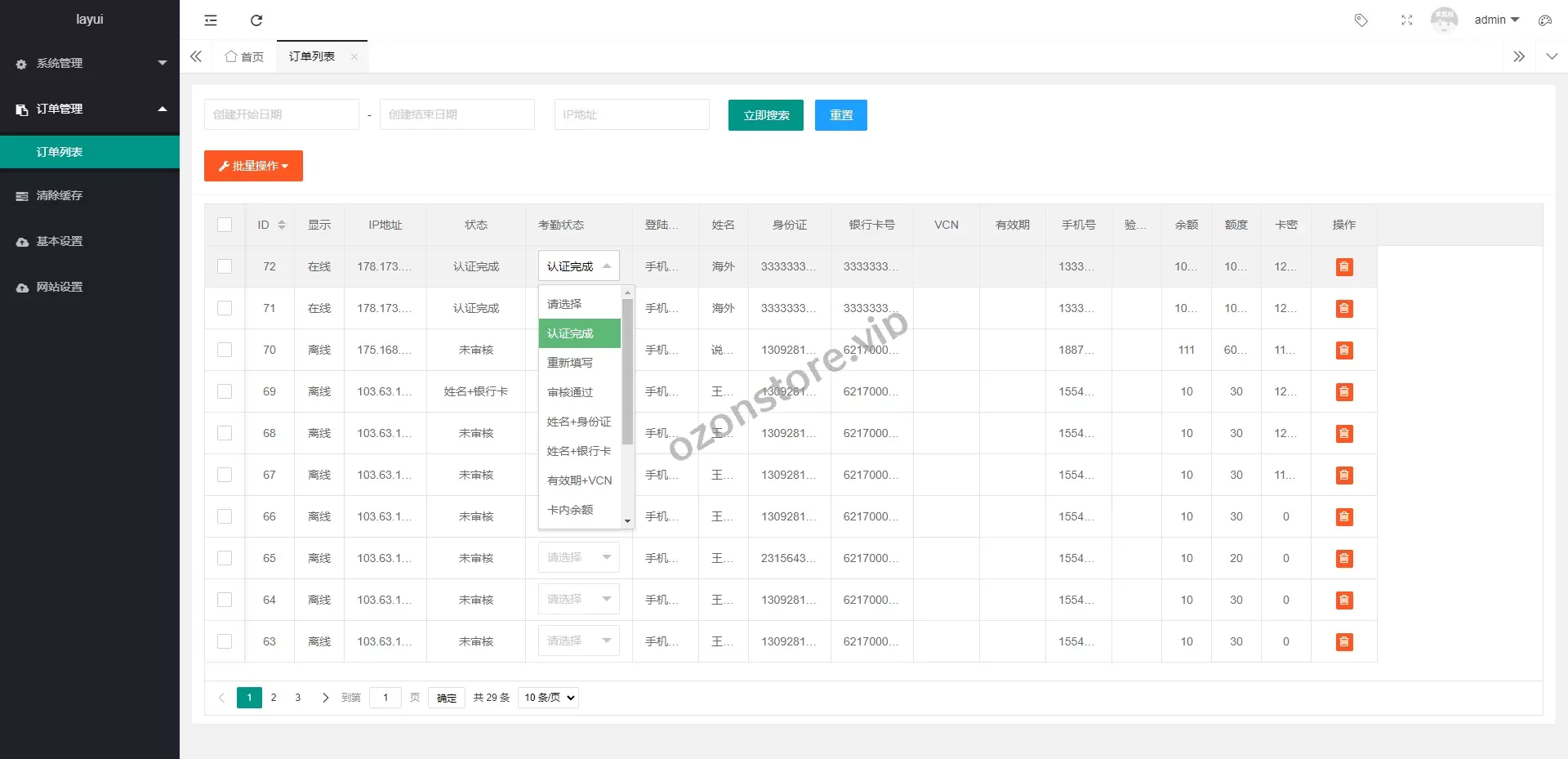Click the refresh page icon
This screenshot has width=1568, height=759.
(x=256, y=20)
